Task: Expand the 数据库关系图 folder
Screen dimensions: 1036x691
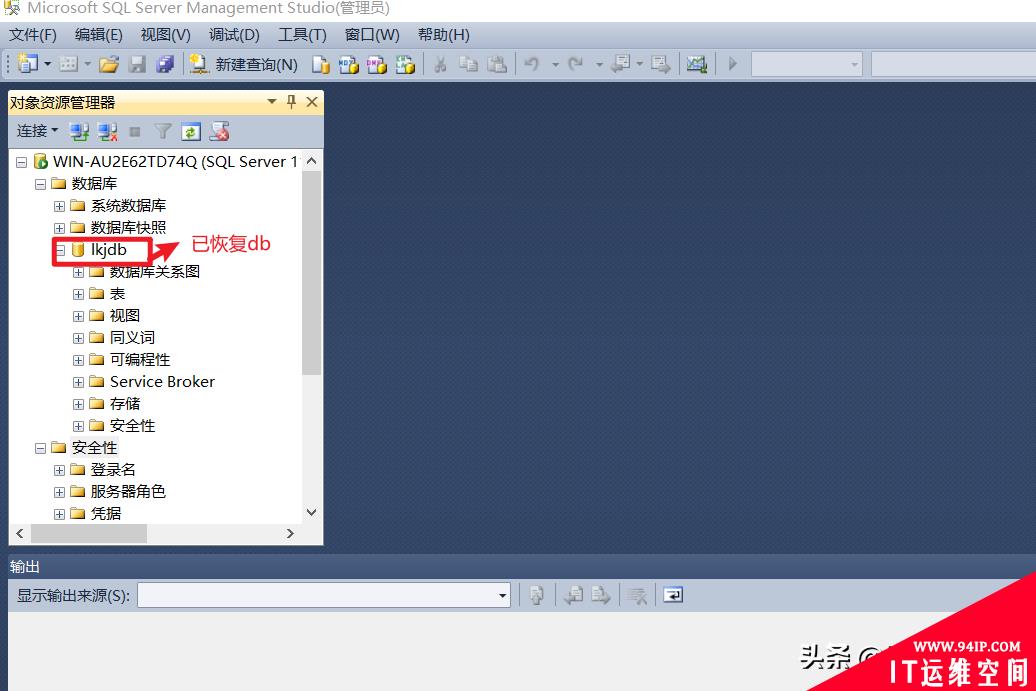Action: (79, 272)
